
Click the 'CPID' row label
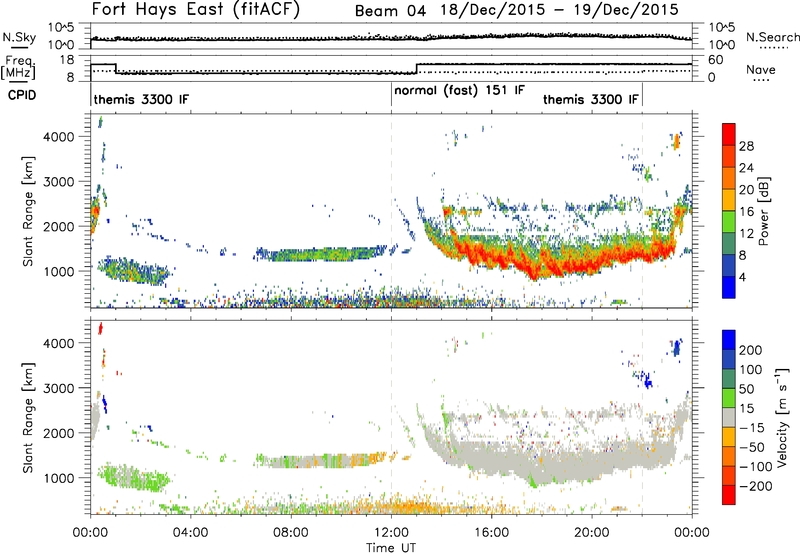click(x=22, y=95)
